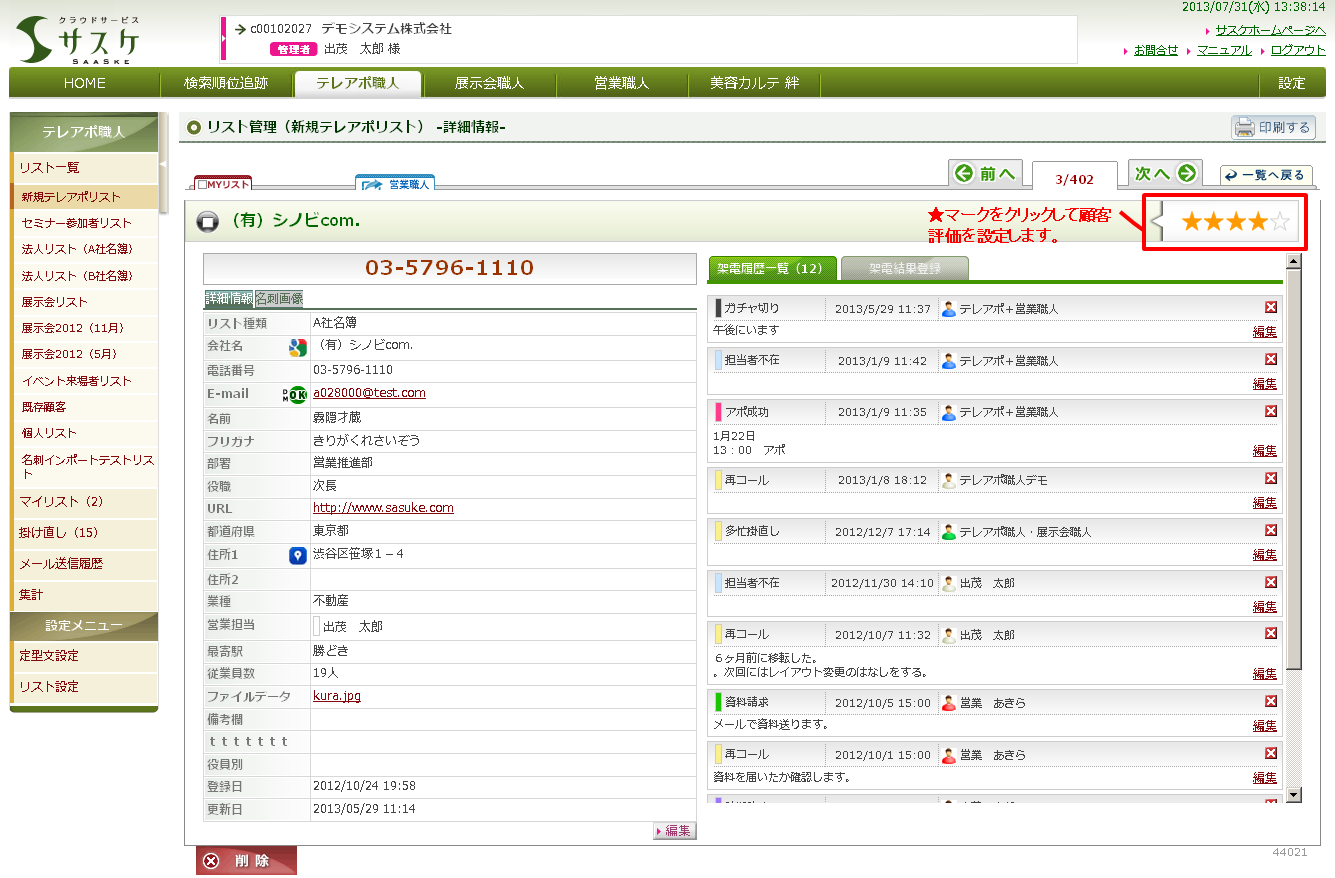The width and height of the screenshot is (1335, 878).
Task: Delete the ガチャ切り call history entry
Action: tap(1271, 308)
